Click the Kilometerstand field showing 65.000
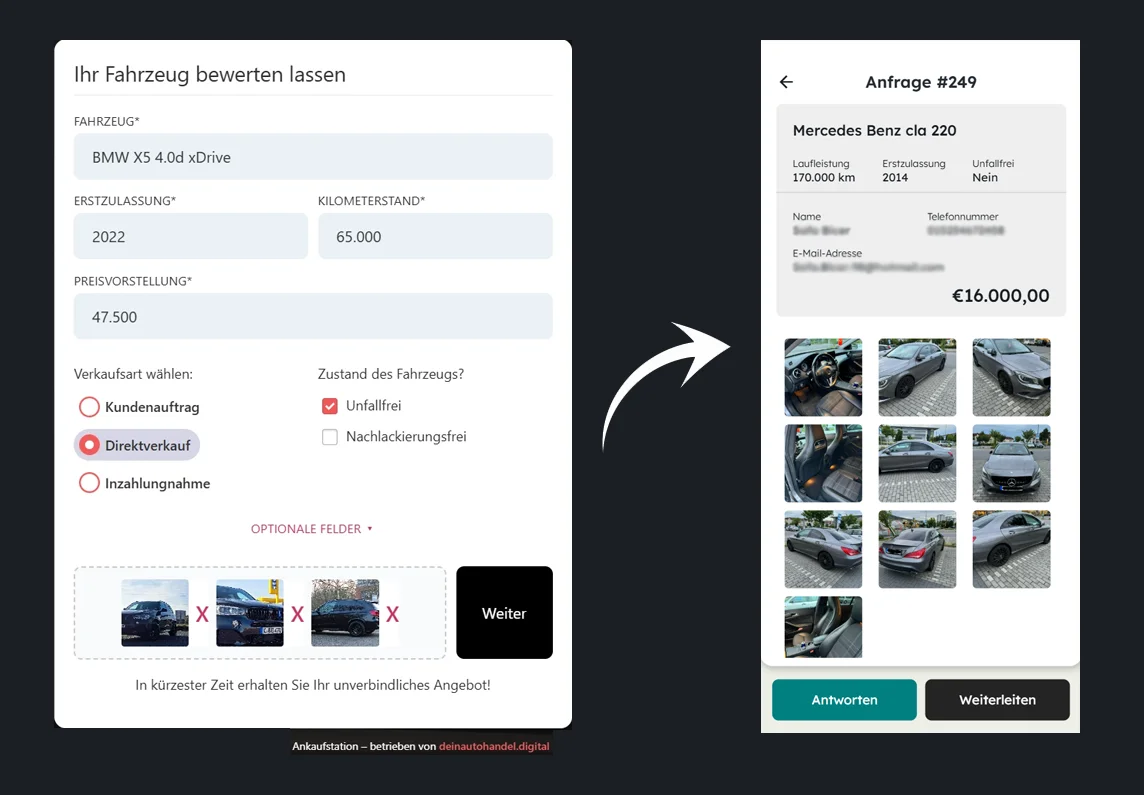Image resolution: width=1144 pixels, height=795 pixels. point(435,237)
